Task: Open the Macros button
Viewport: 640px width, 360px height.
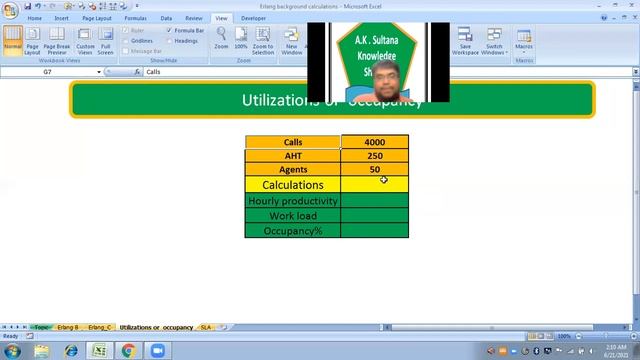Action: pyautogui.click(x=524, y=40)
